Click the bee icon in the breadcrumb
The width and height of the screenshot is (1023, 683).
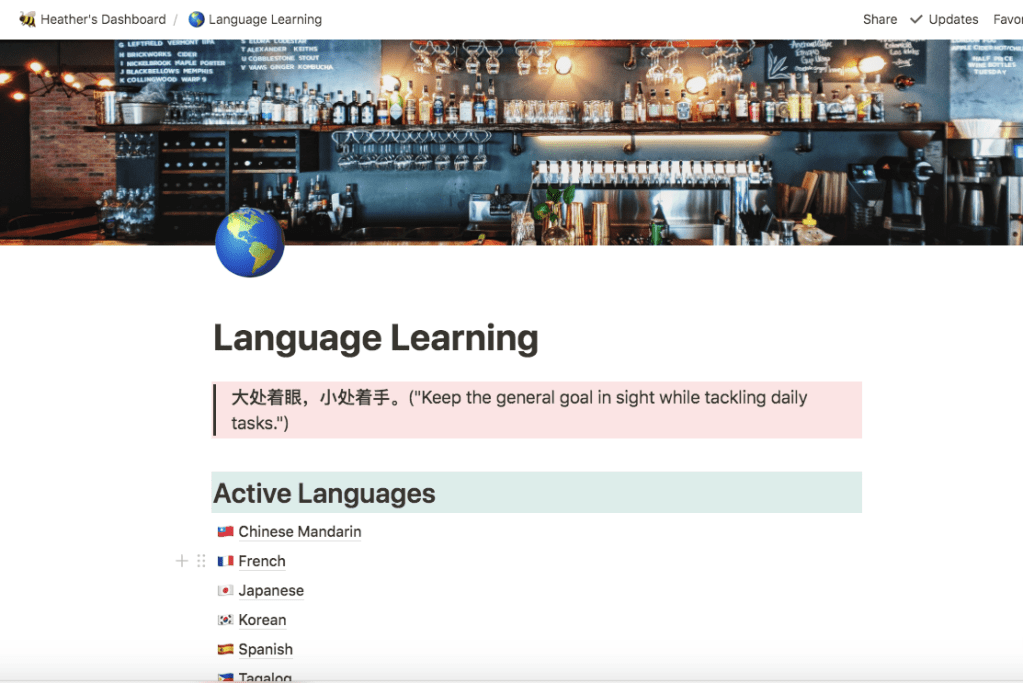pyautogui.click(x=27, y=19)
